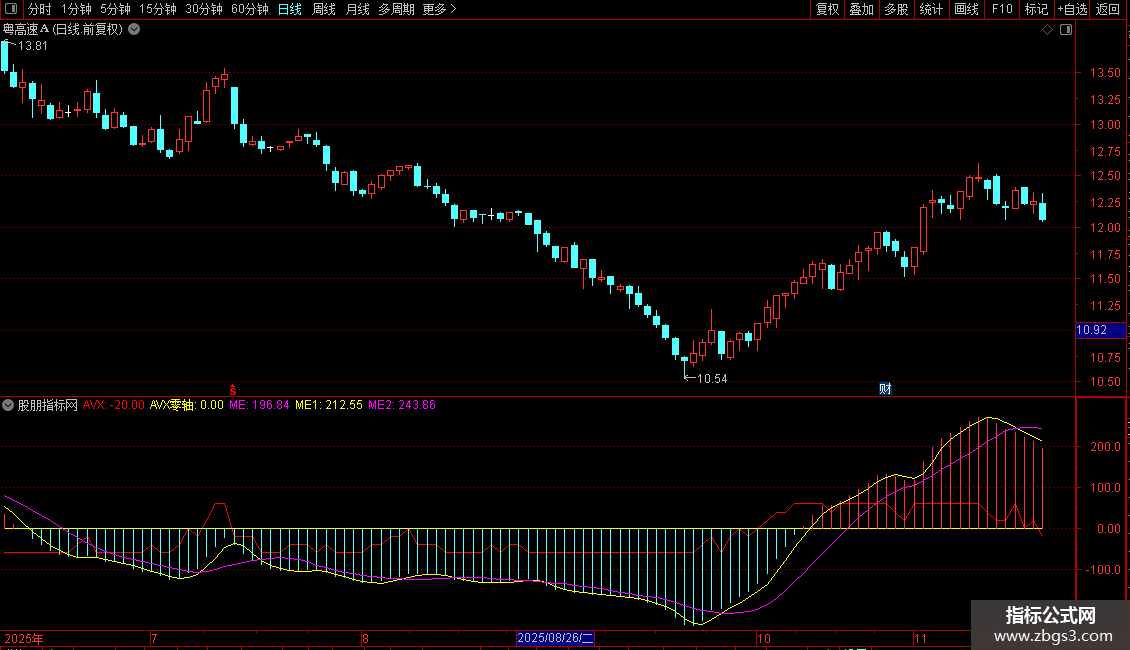Click the 财 financial report marker
Image resolution: width=1130 pixels, height=650 pixels.
884,388
